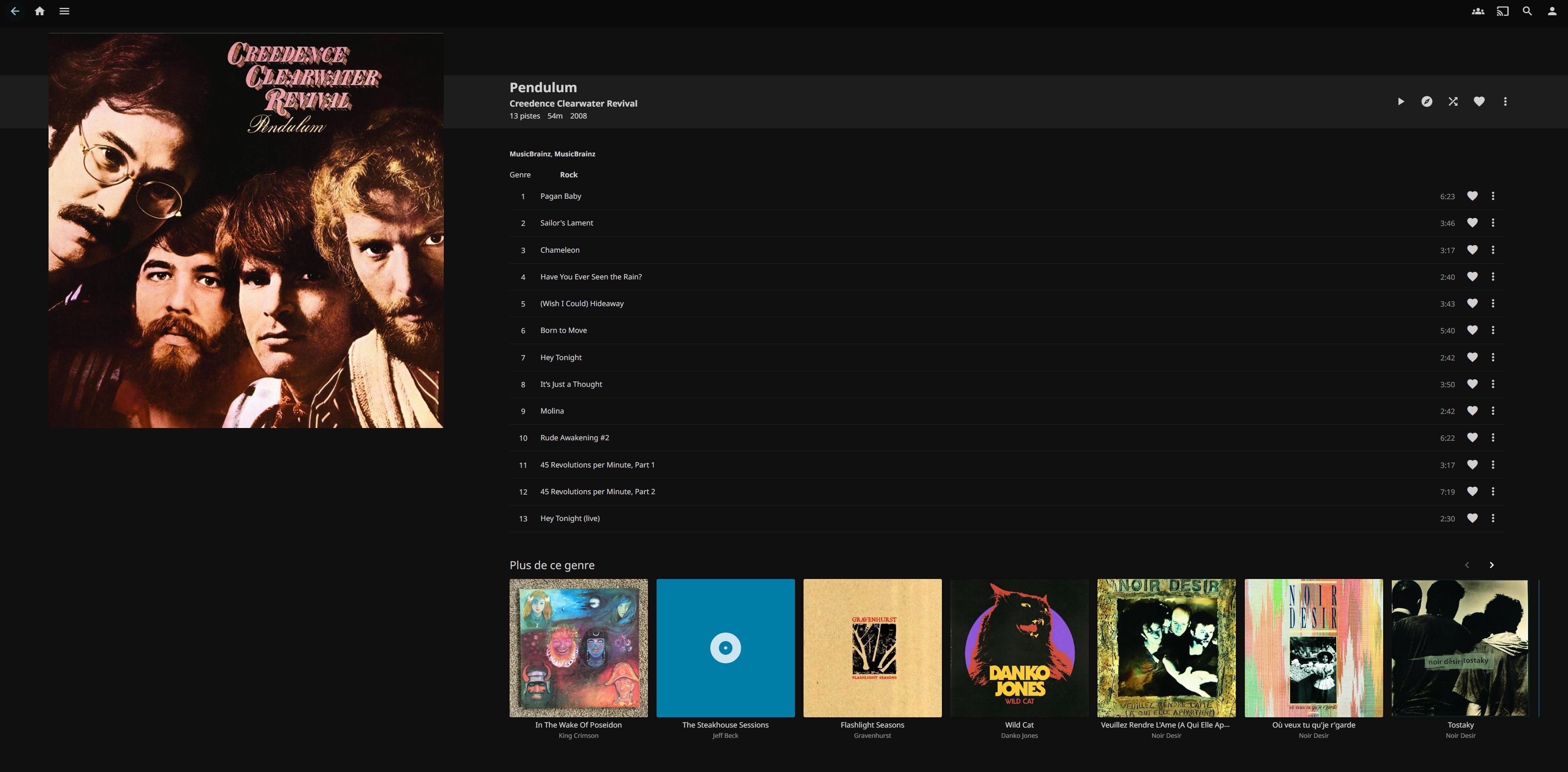Open the search icon

click(x=1527, y=11)
